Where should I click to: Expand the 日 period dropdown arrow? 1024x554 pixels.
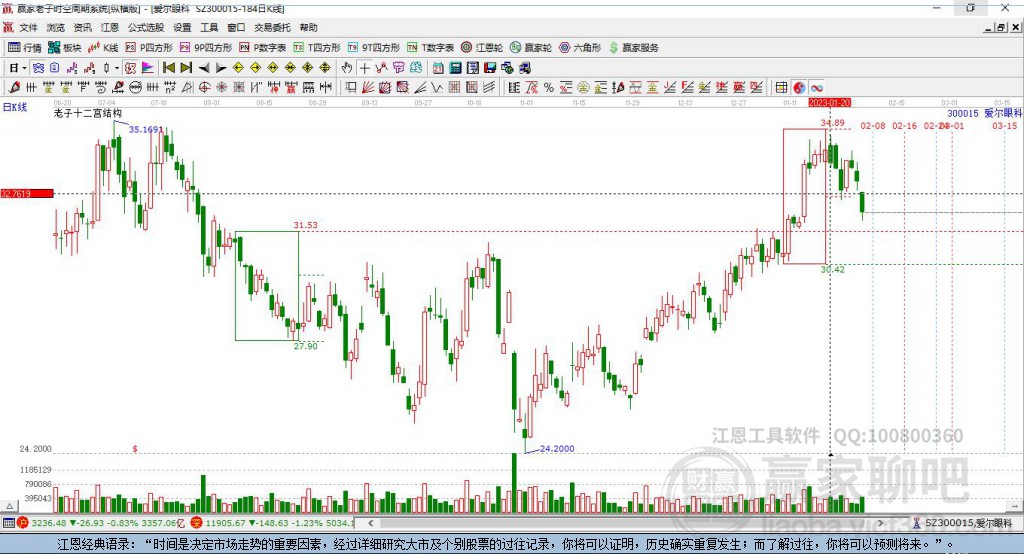click(x=25, y=68)
